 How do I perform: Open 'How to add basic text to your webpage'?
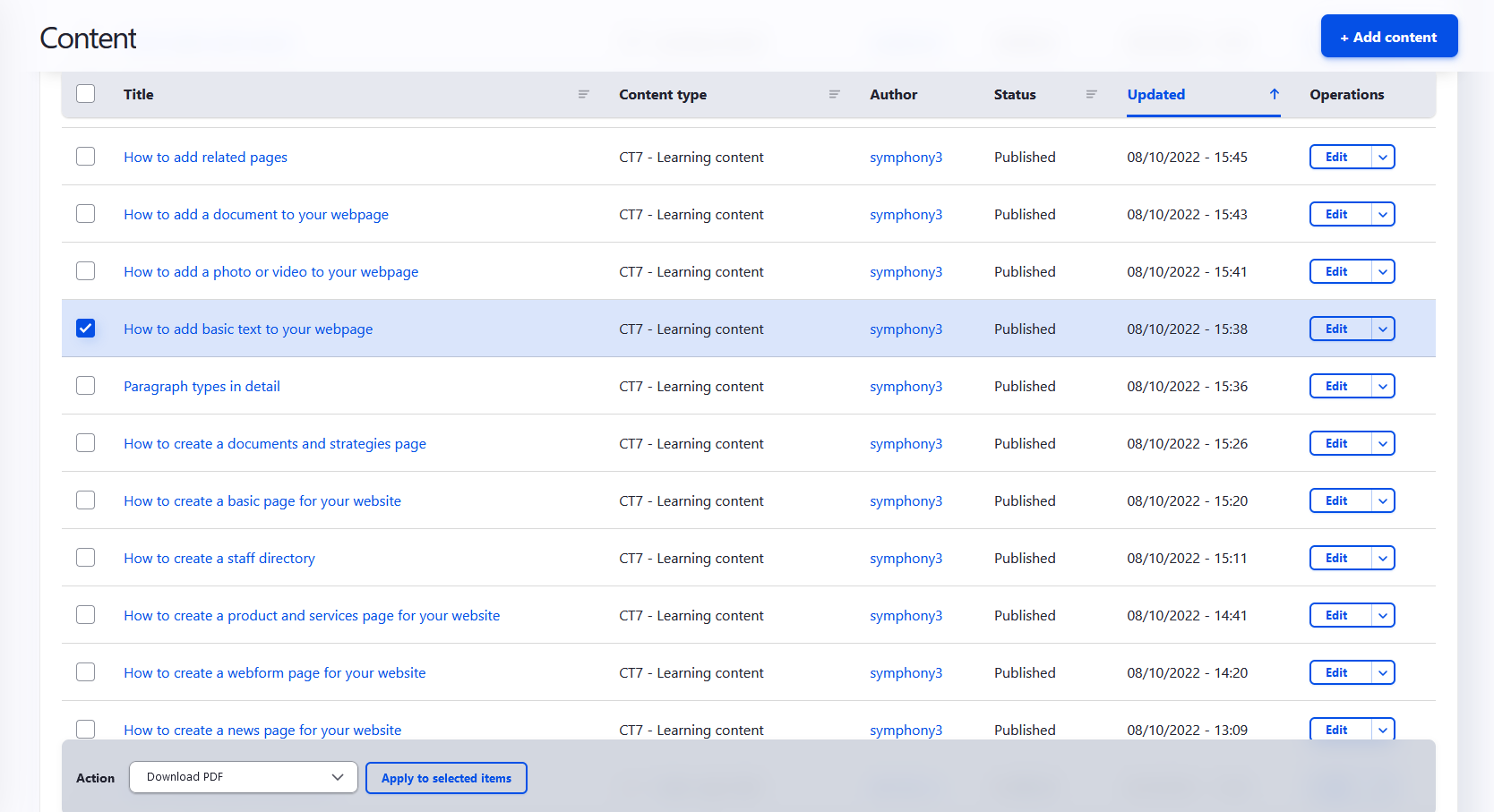248,329
